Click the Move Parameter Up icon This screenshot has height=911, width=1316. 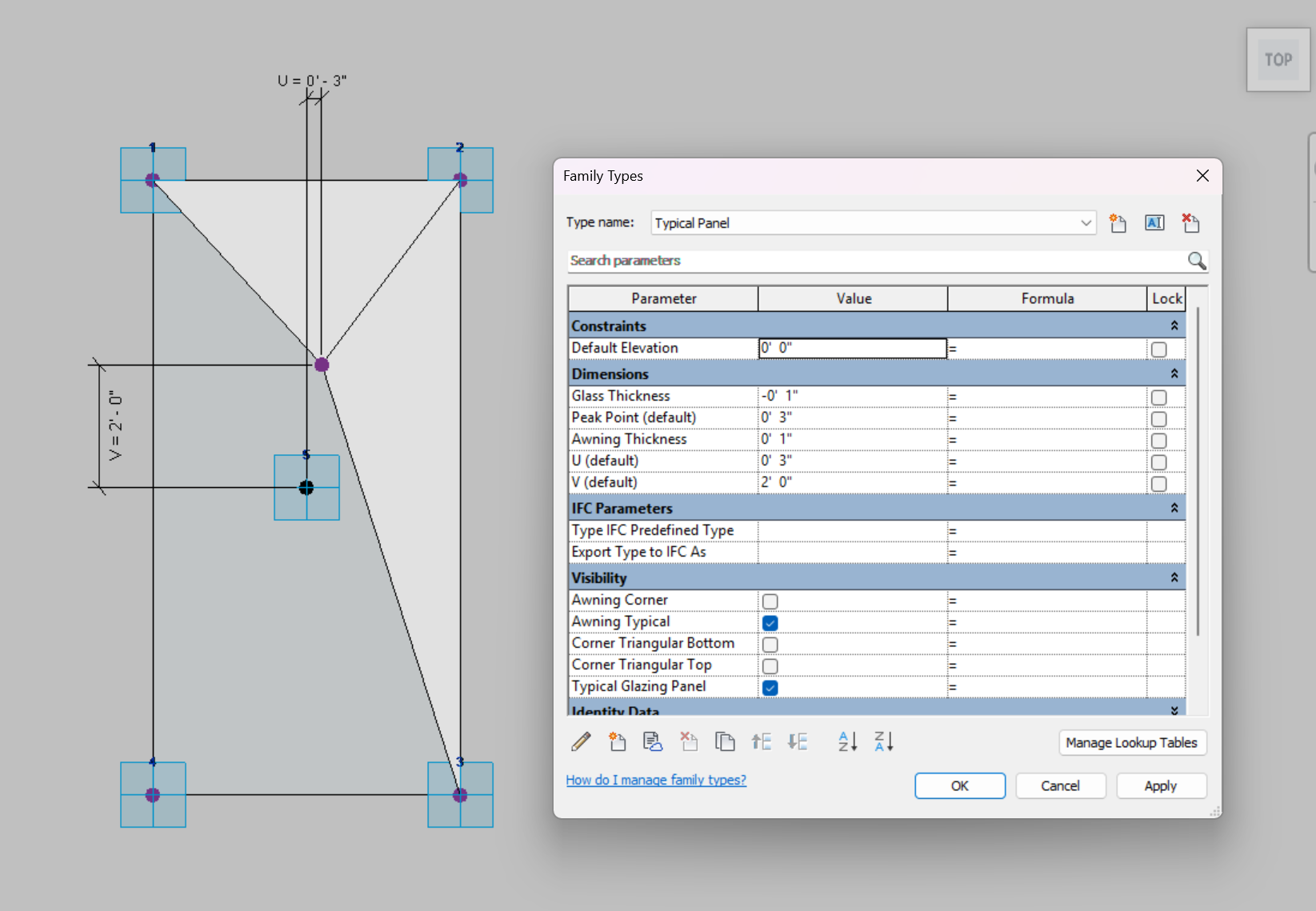click(761, 742)
